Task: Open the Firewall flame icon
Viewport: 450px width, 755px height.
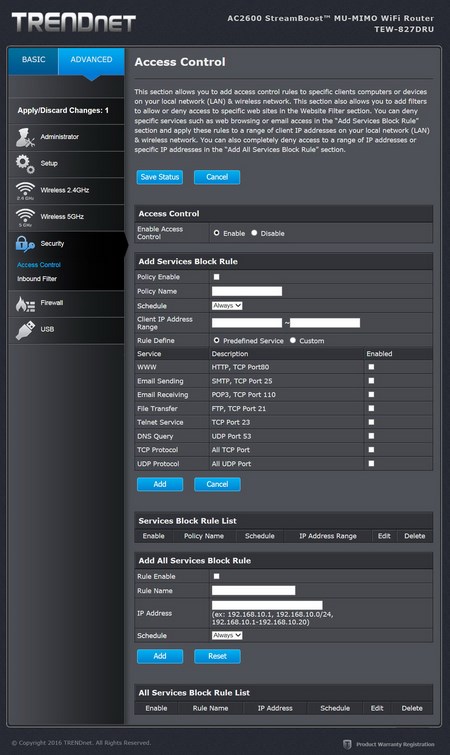Action: 25,304
